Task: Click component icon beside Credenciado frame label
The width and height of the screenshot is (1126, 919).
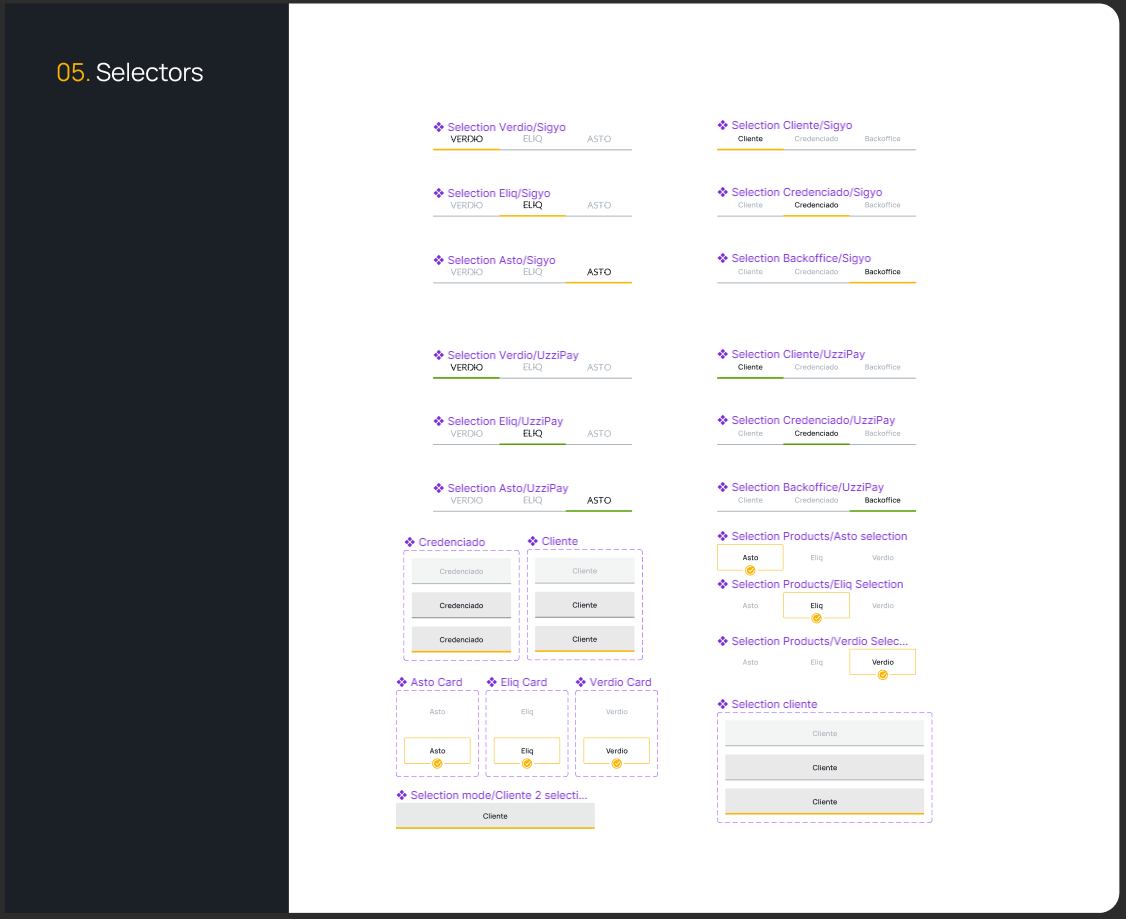Action: click(409, 542)
